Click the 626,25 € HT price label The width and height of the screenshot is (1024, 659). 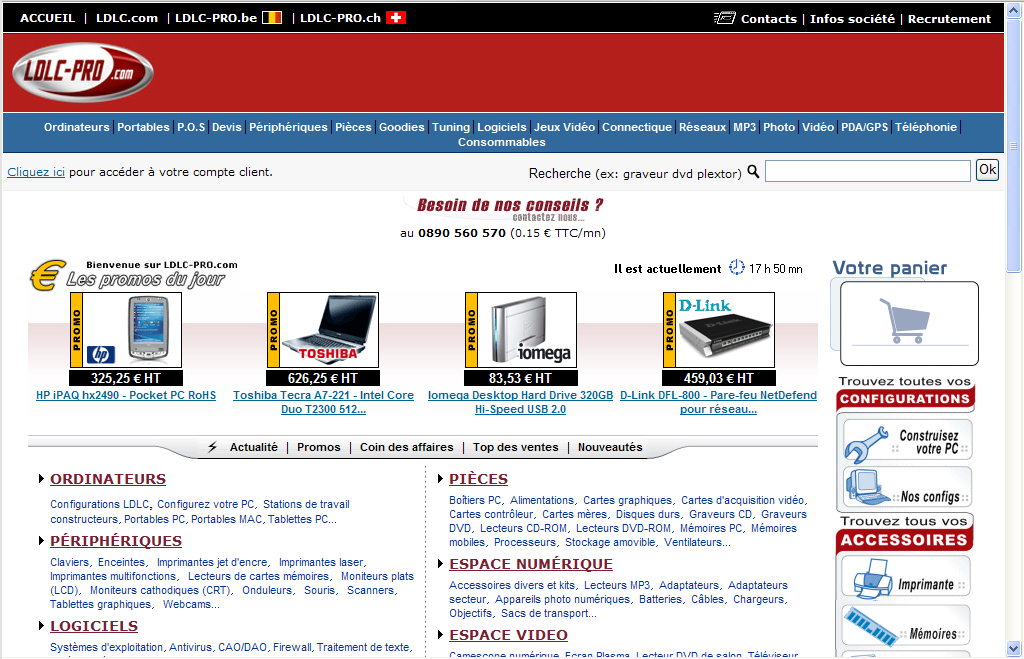(323, 378)
